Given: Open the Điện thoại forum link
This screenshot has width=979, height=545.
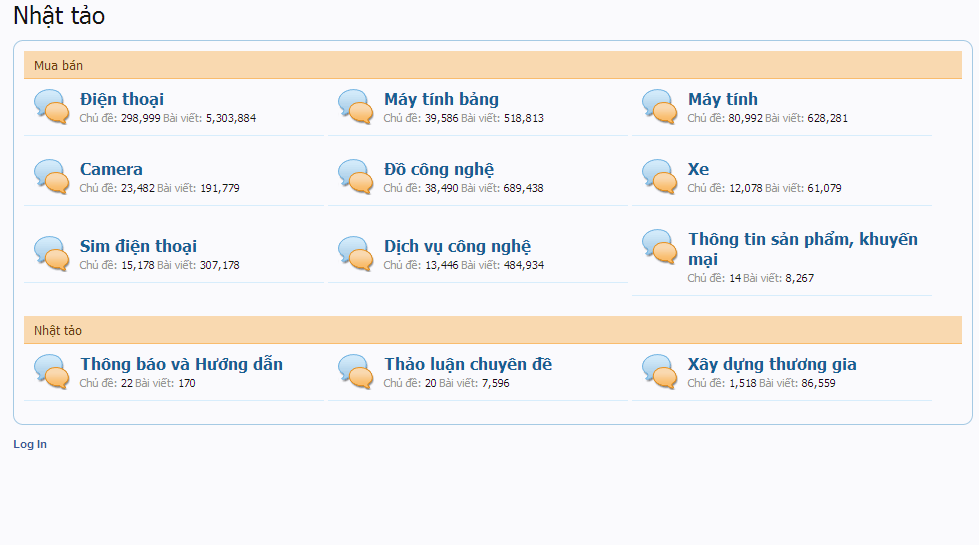Looking at the screenshot, I should pos(122,99).
